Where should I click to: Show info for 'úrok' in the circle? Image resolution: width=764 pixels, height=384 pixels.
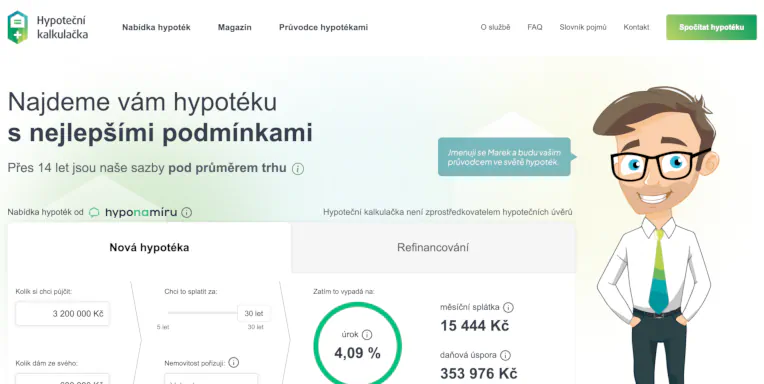tap(367, 334)
